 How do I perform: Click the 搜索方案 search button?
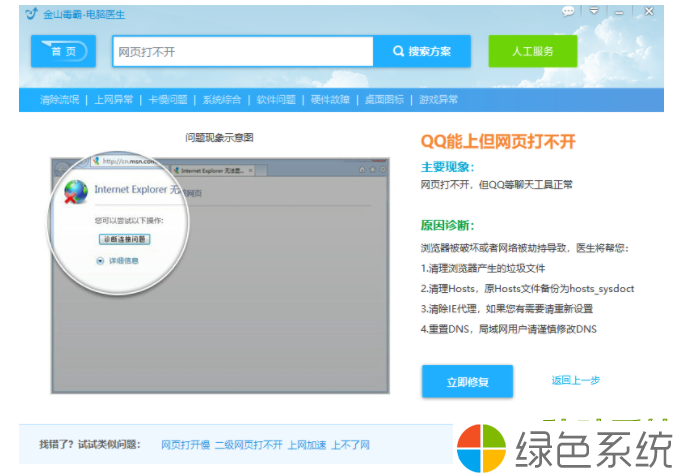click(422, 51)
